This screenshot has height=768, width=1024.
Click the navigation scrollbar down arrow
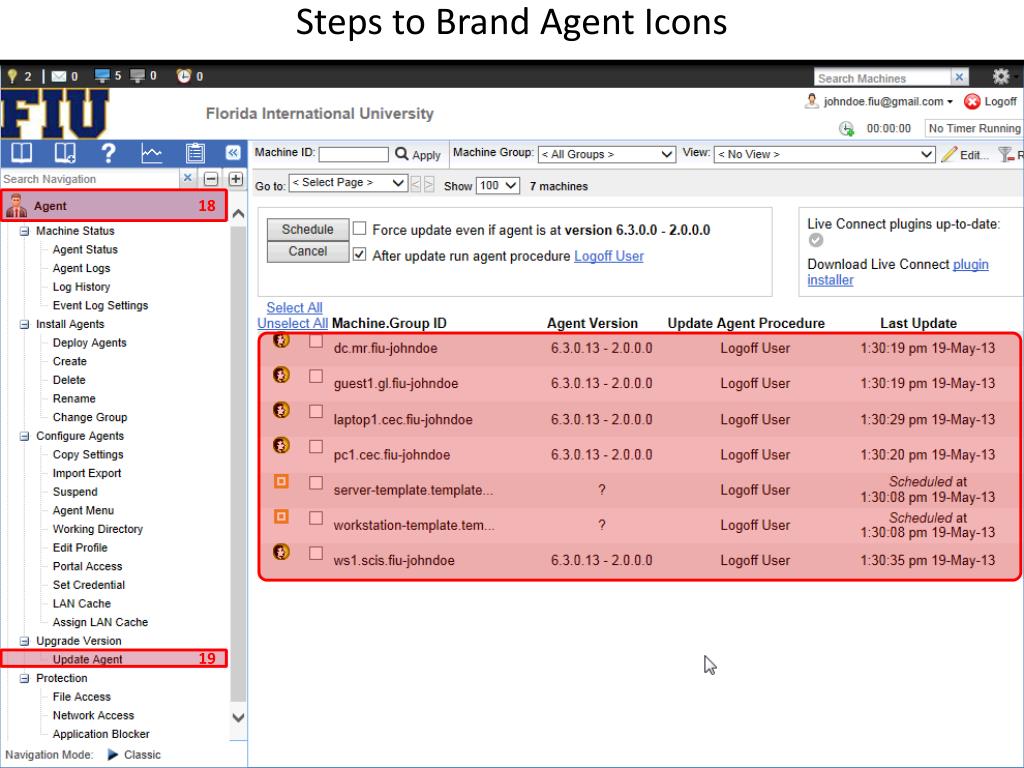click(x=238, y=717)
